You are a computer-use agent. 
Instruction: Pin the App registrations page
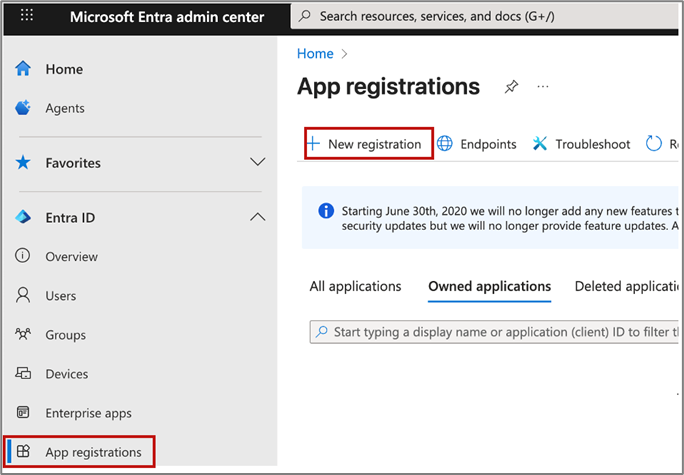[511, 87]
